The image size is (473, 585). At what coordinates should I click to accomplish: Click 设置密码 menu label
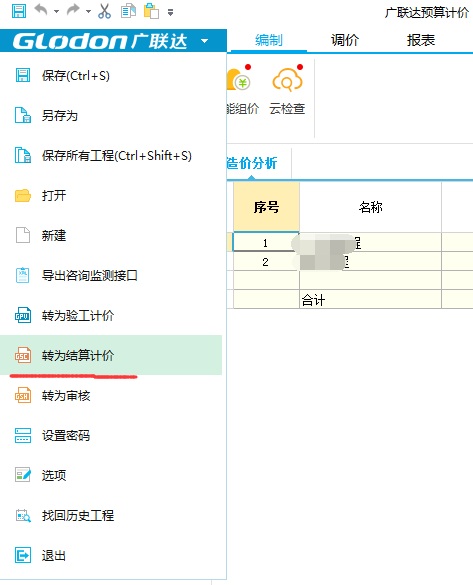pyautogui.click(x=66, y=435)
